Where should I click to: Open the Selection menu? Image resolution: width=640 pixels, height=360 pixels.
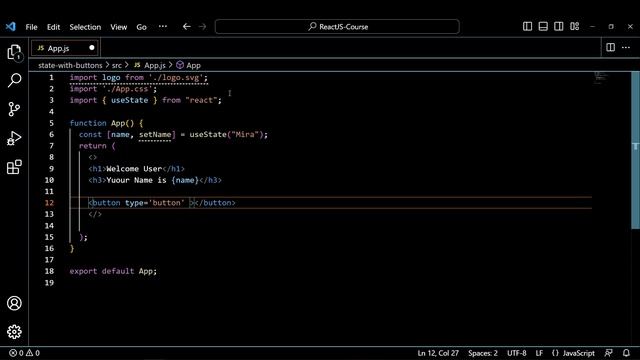[85, 27]
